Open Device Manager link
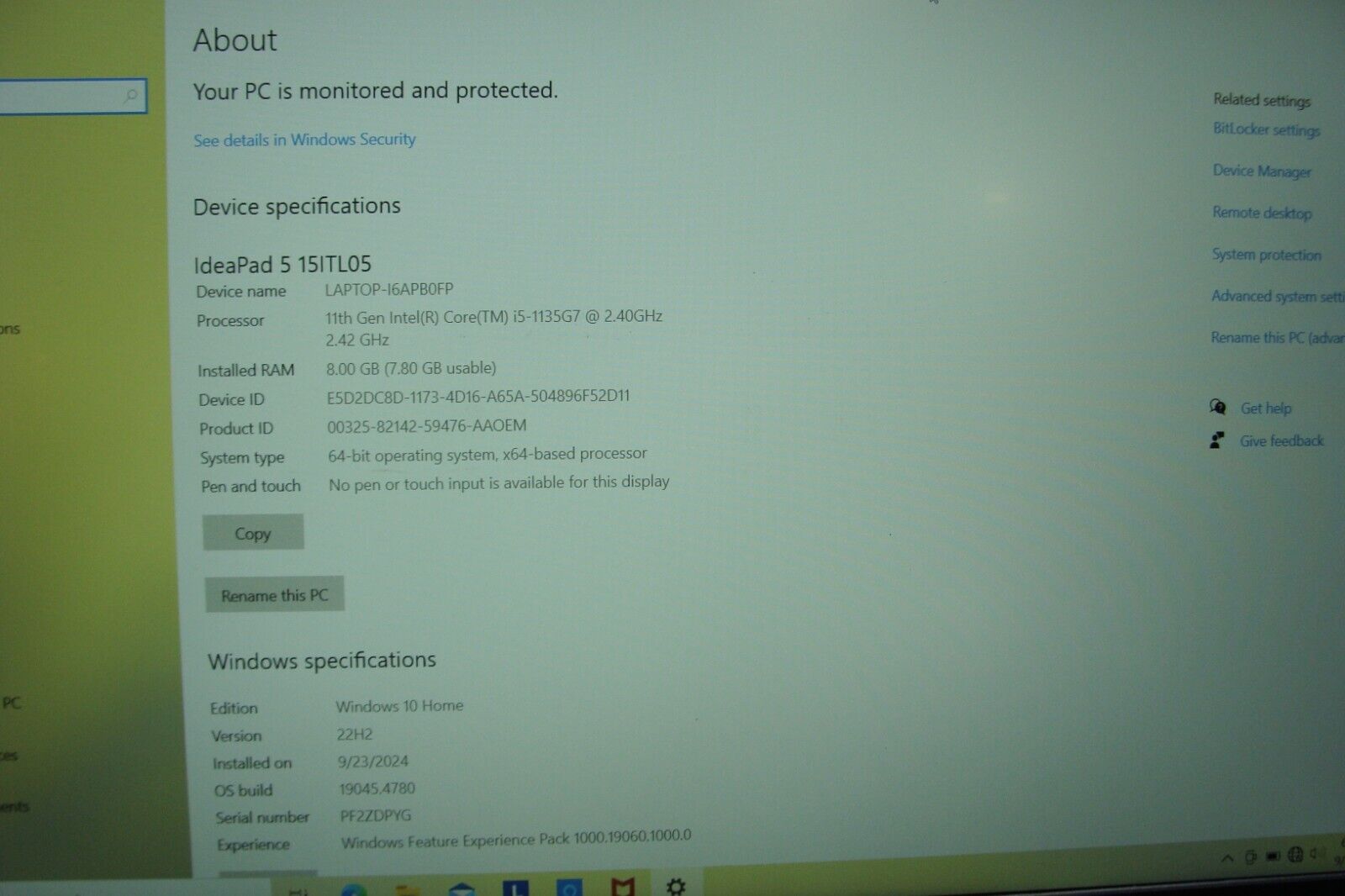This screenshot has width=1345, height=896. click(1262, 171)
